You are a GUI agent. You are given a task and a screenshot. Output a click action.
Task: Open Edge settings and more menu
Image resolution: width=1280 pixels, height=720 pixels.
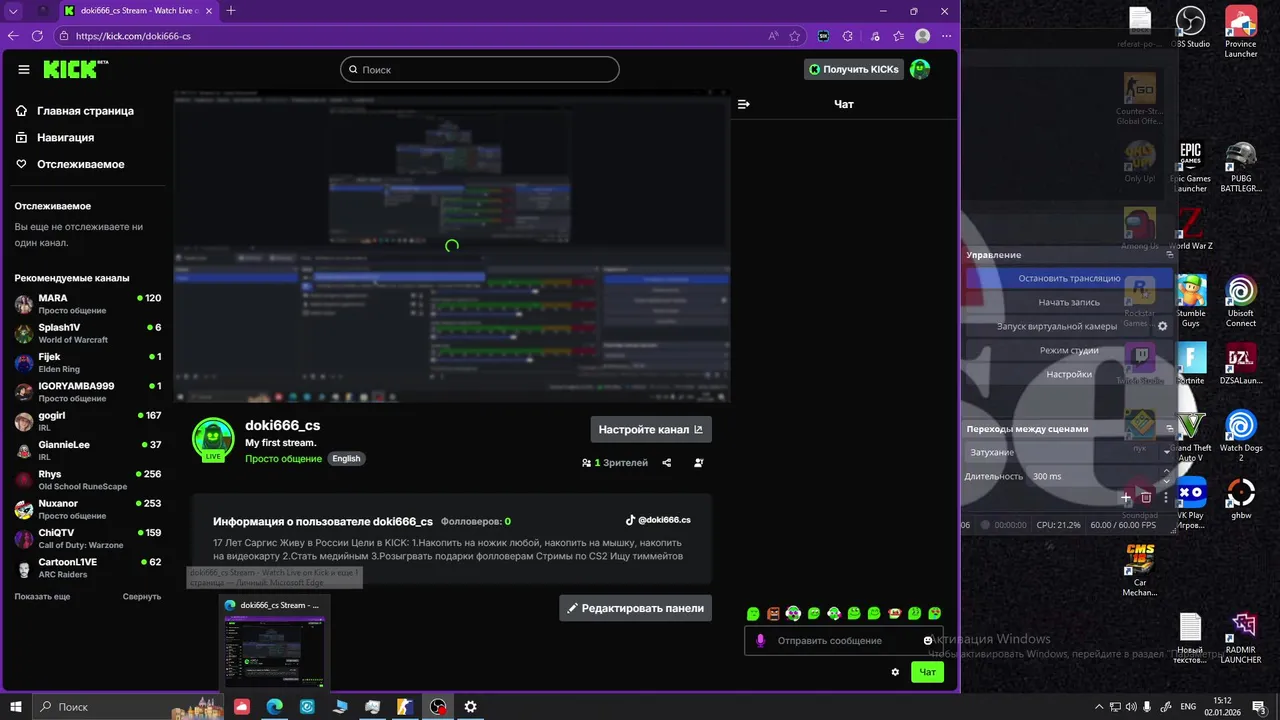tap(946, 36)
